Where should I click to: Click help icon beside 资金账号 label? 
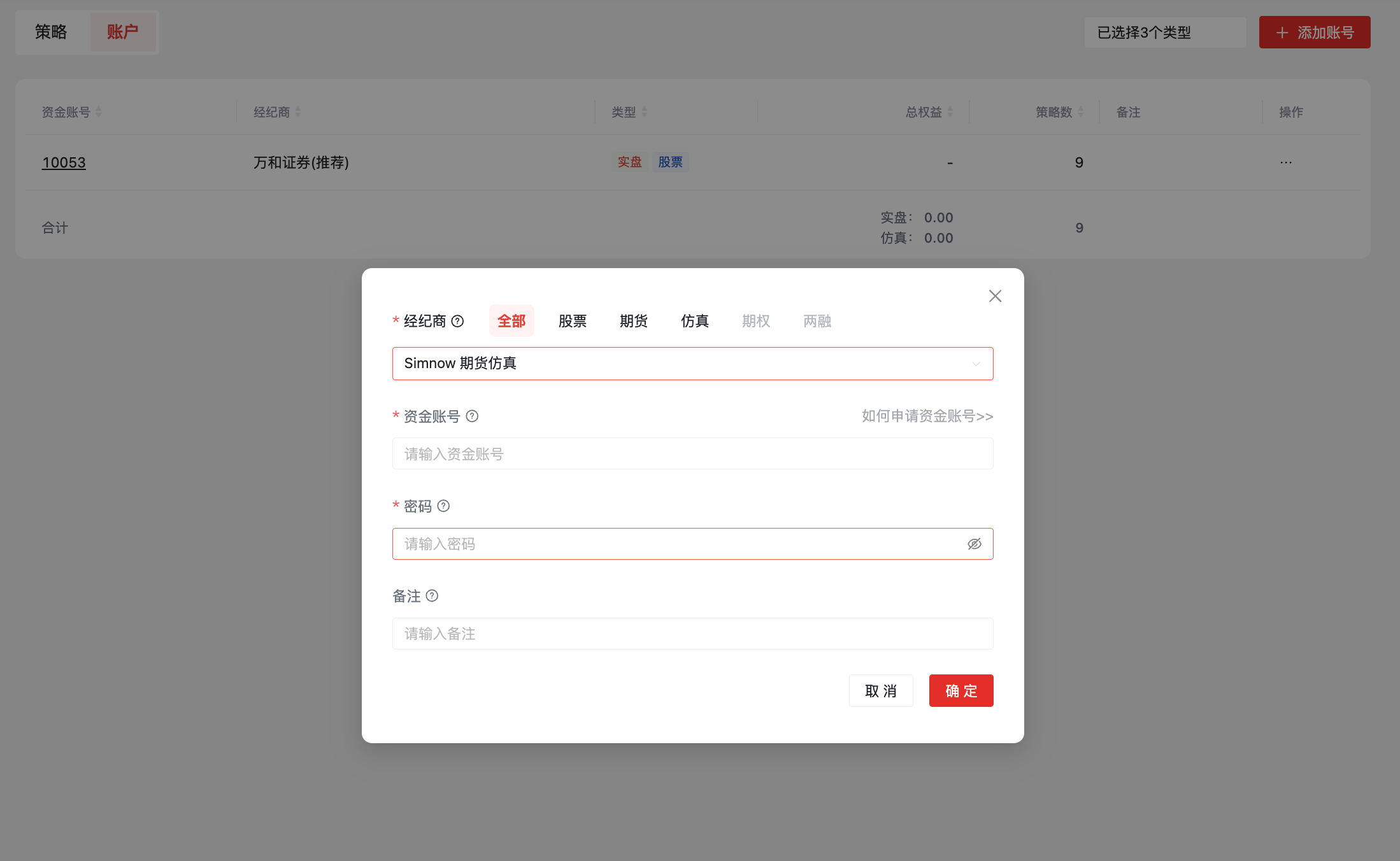coord(472,416)
